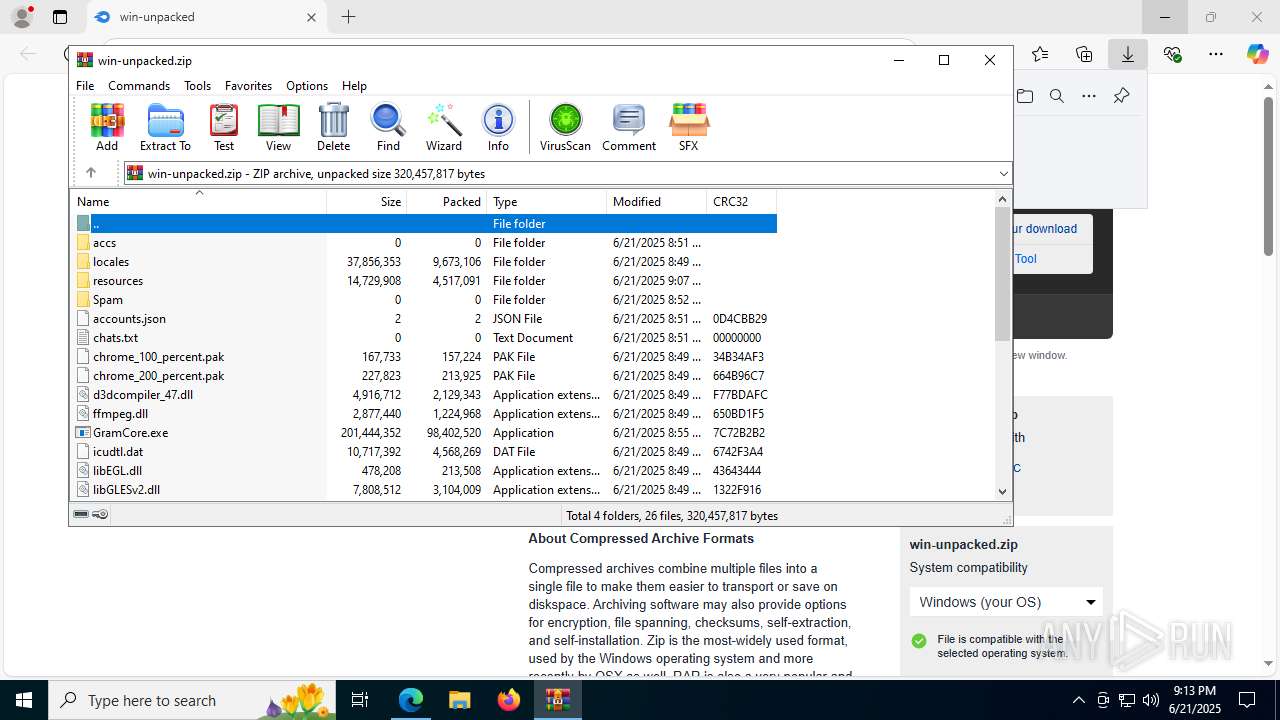Open Edge tab actions menu icon
Screen dimensions: 1280x720
[x=60, y=17]
